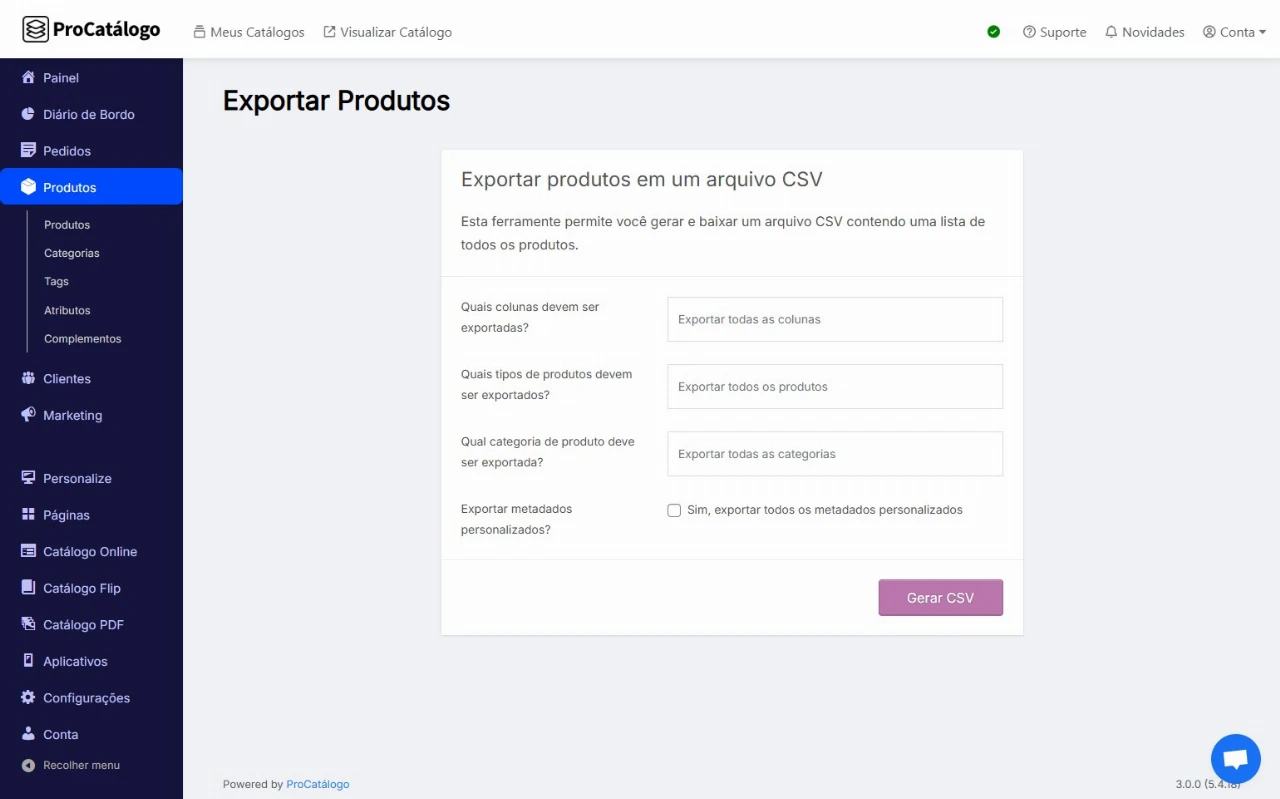Go to Meus Catálogos in the top bar

tap(249, 32)
